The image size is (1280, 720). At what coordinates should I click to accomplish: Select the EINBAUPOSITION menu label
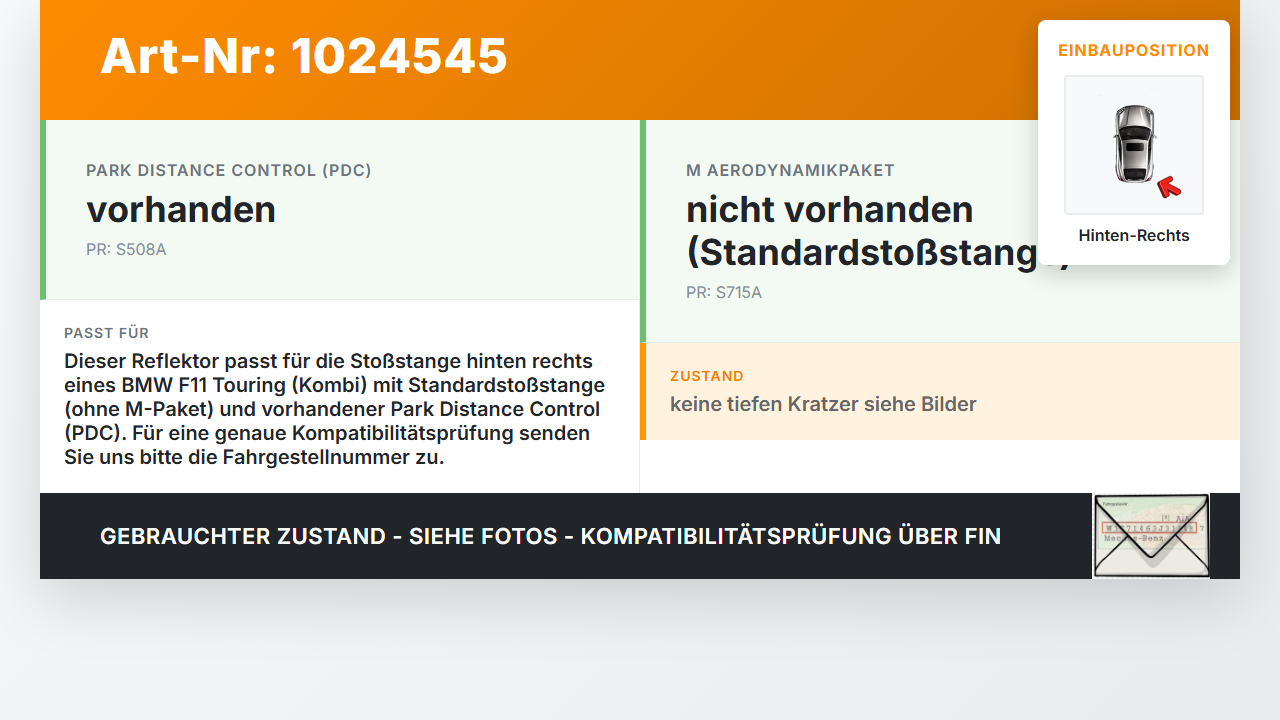[x=1133, y=49]
